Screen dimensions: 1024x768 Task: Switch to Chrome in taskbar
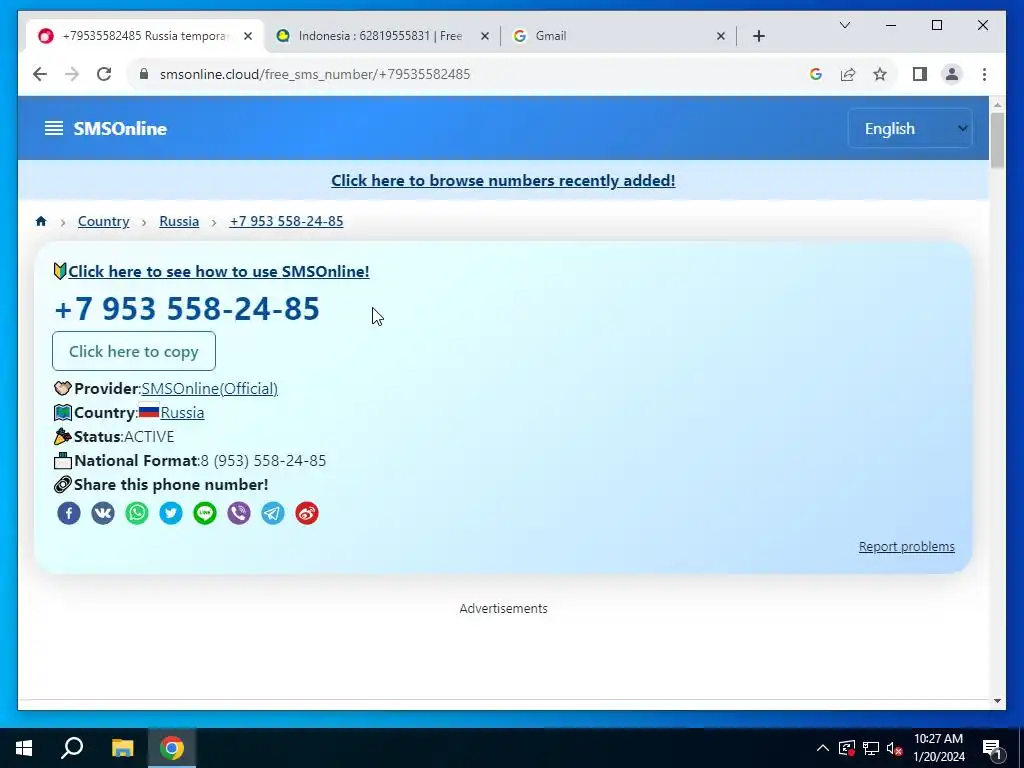172,748
